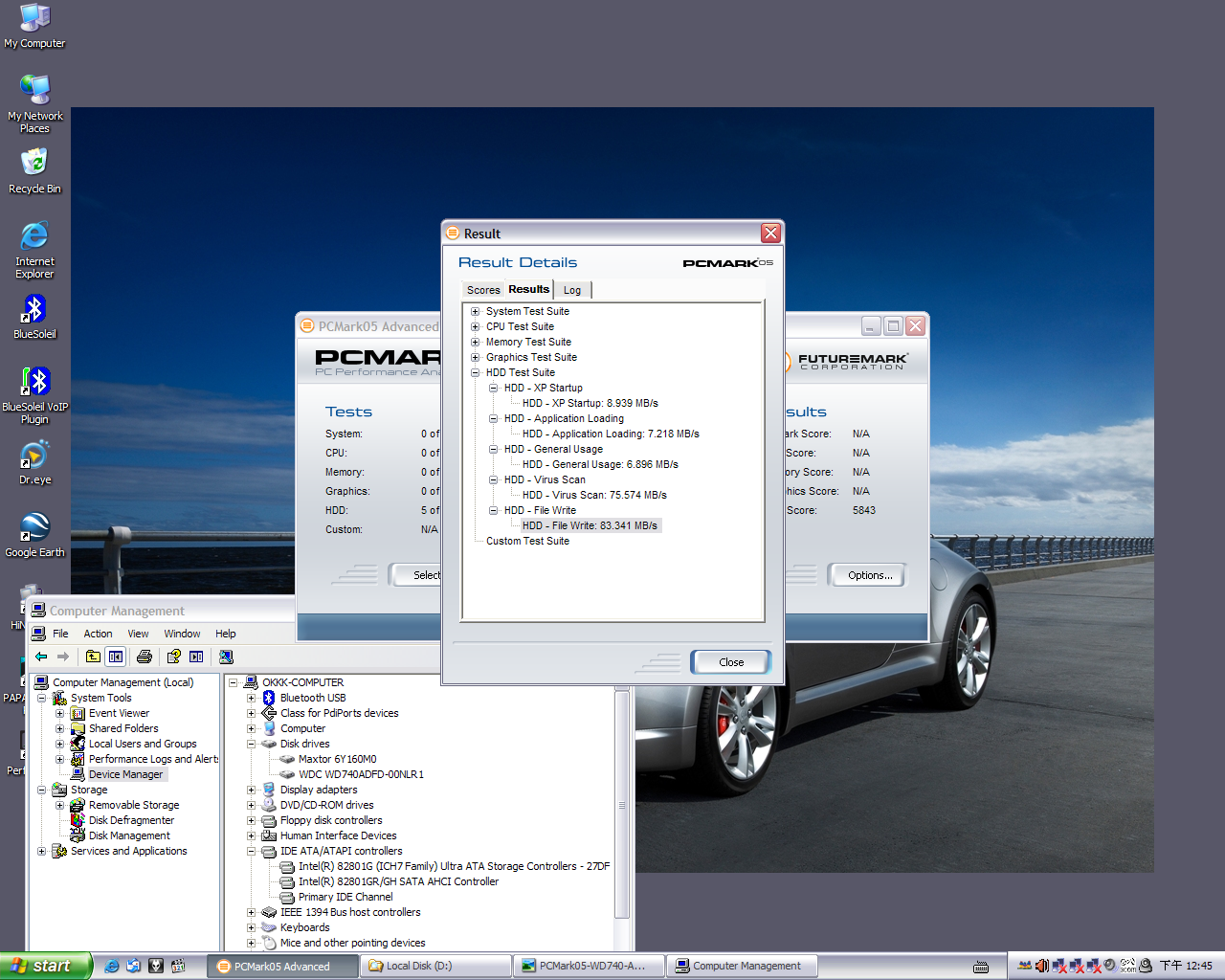The image size is (1225, 980).
Task: Select HDD - Virus Scan 75.574 MB/s result
Action: click(594, 495)
